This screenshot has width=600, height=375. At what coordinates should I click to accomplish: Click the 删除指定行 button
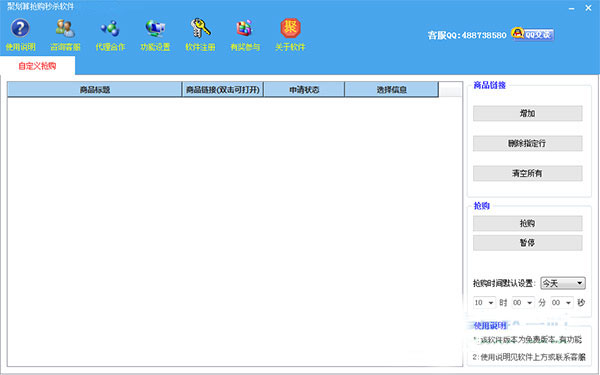[x=528, y=143]
